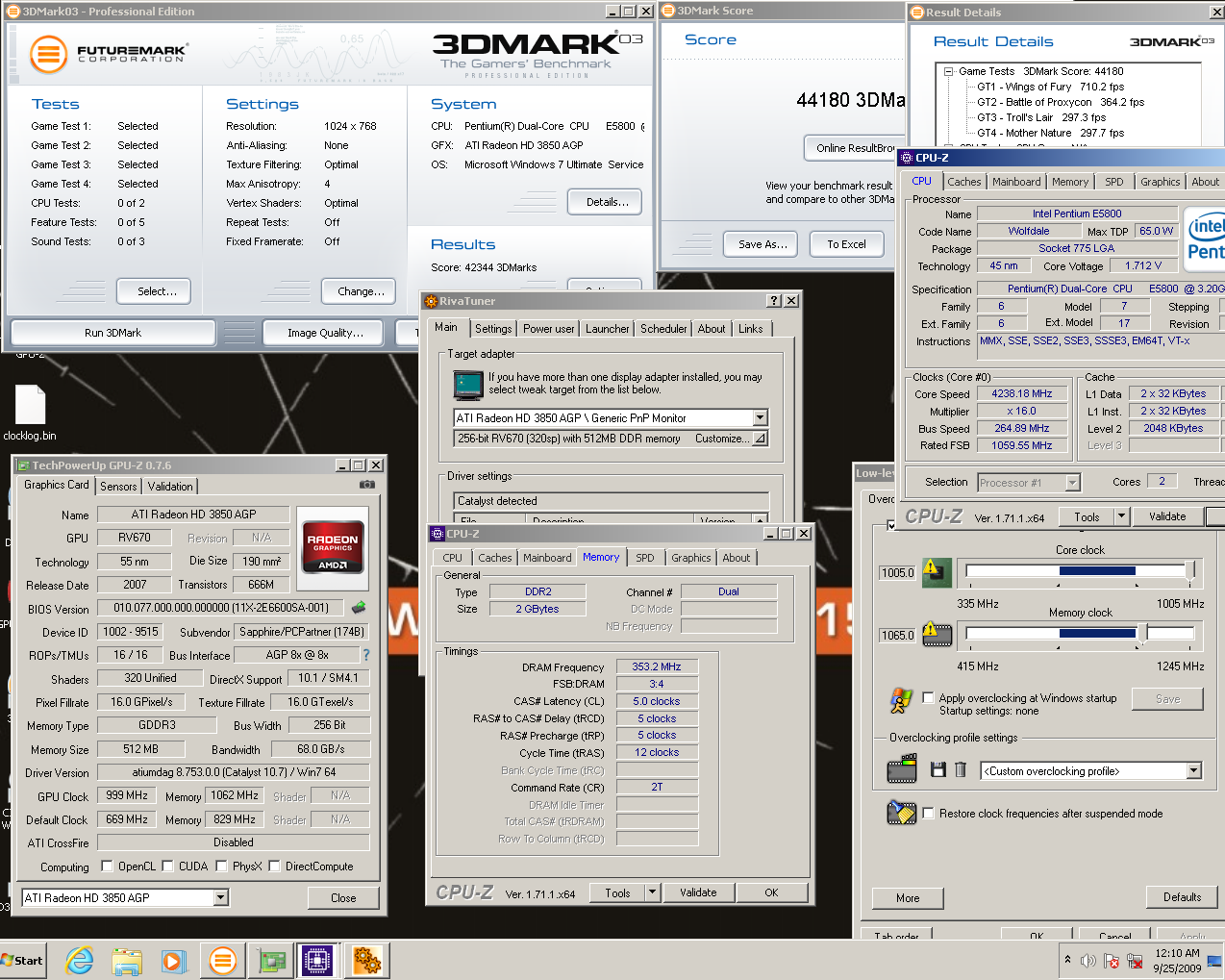Enable Restore clock frequencies after suspended mode
This screenshot has width=1225, height=980.
(x=928, y=813)
